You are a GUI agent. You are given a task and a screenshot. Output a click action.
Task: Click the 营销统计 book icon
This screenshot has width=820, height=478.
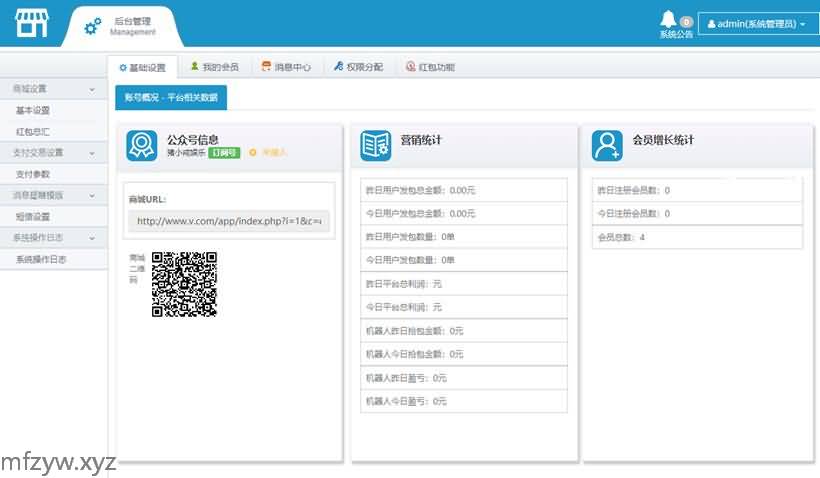(x=375, y=146)
